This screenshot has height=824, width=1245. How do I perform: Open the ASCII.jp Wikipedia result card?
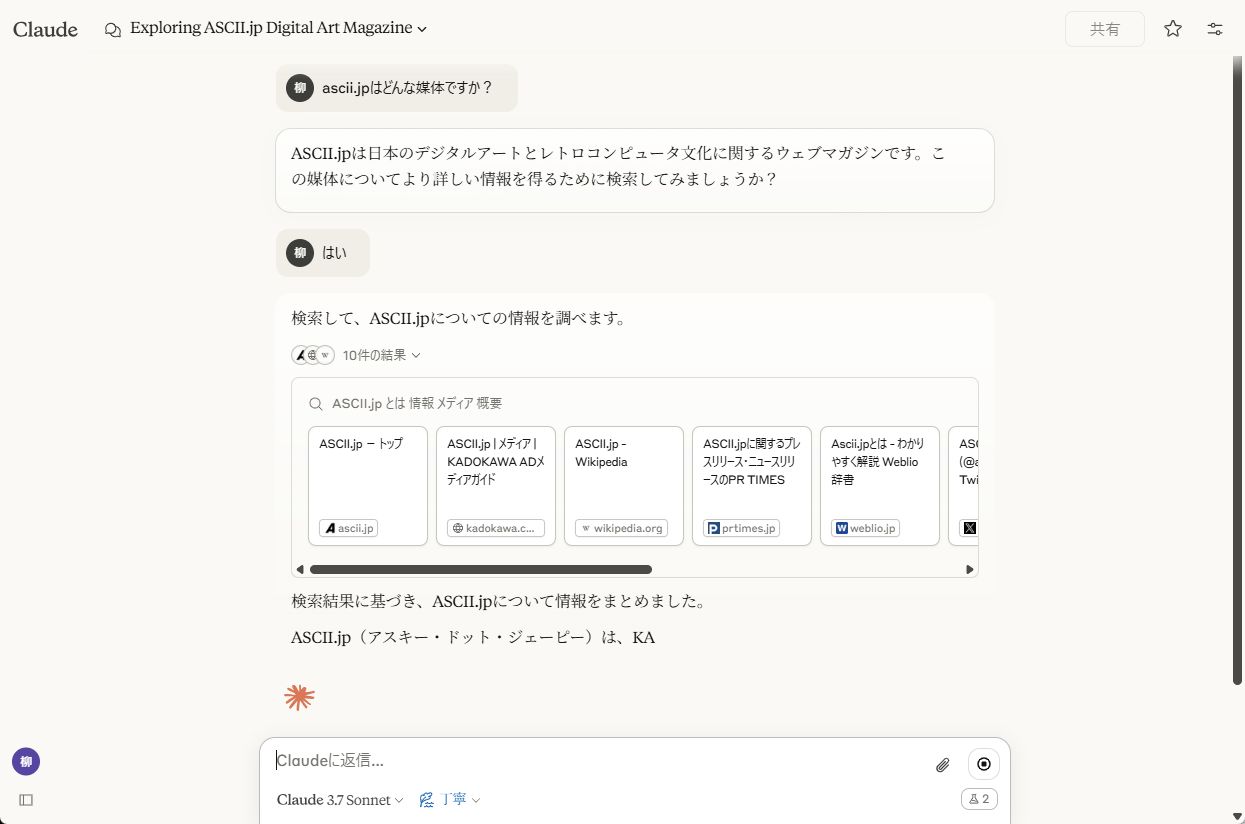coord(624,486)
